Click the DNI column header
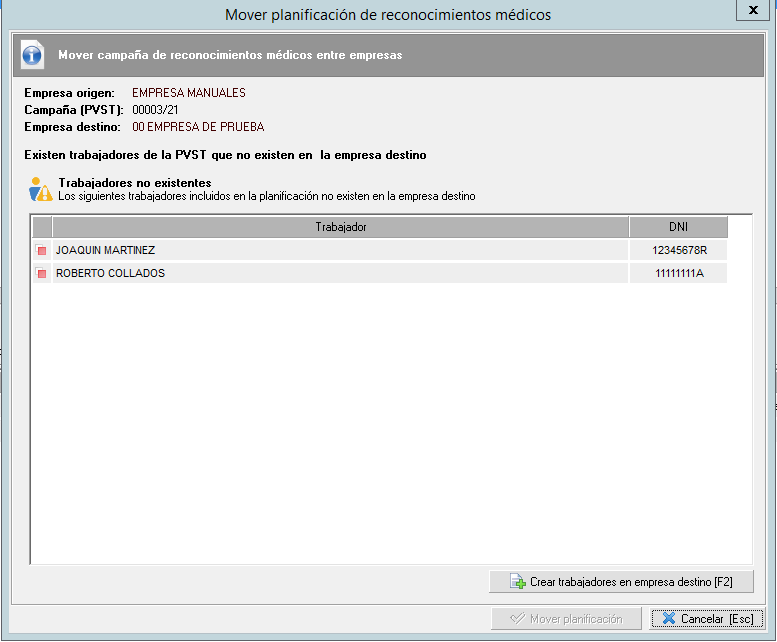Image resolution: width=777 pixels, height=642 pixels. coord(678,227)
